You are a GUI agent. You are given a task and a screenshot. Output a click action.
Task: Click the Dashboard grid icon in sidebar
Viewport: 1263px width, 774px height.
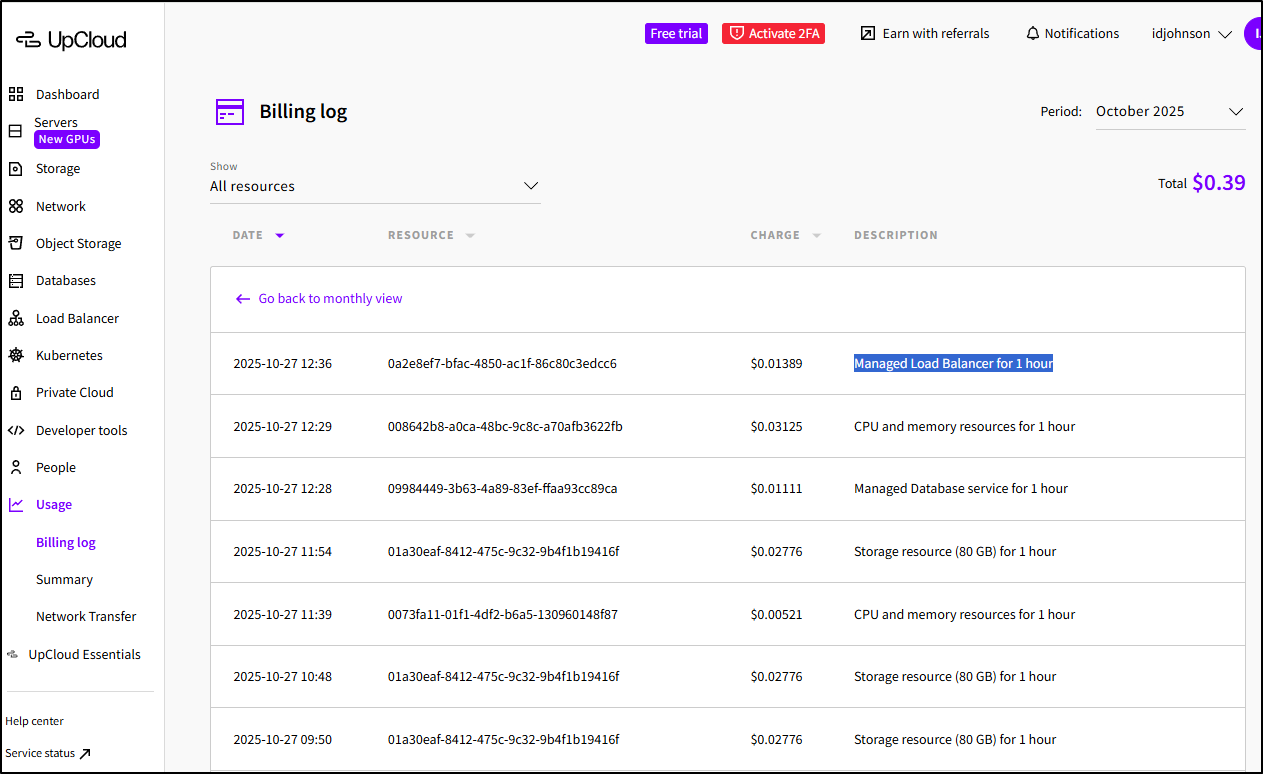[x=16, y=94]
